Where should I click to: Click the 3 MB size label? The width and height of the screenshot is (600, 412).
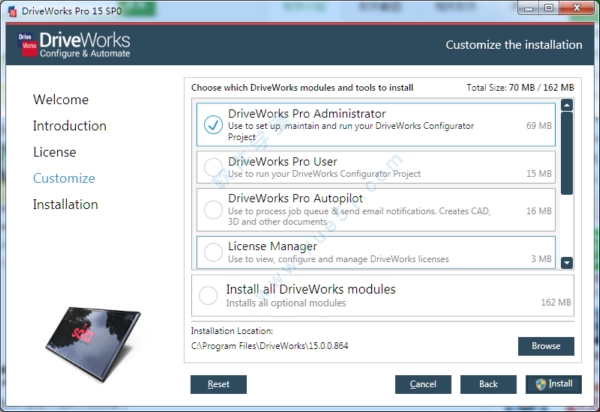pos(541,259)
